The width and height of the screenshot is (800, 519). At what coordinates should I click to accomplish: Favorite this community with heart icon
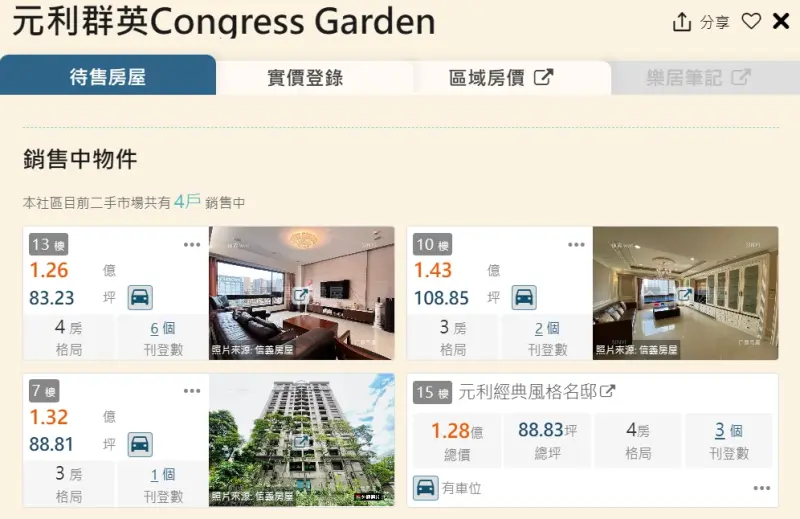751,21
